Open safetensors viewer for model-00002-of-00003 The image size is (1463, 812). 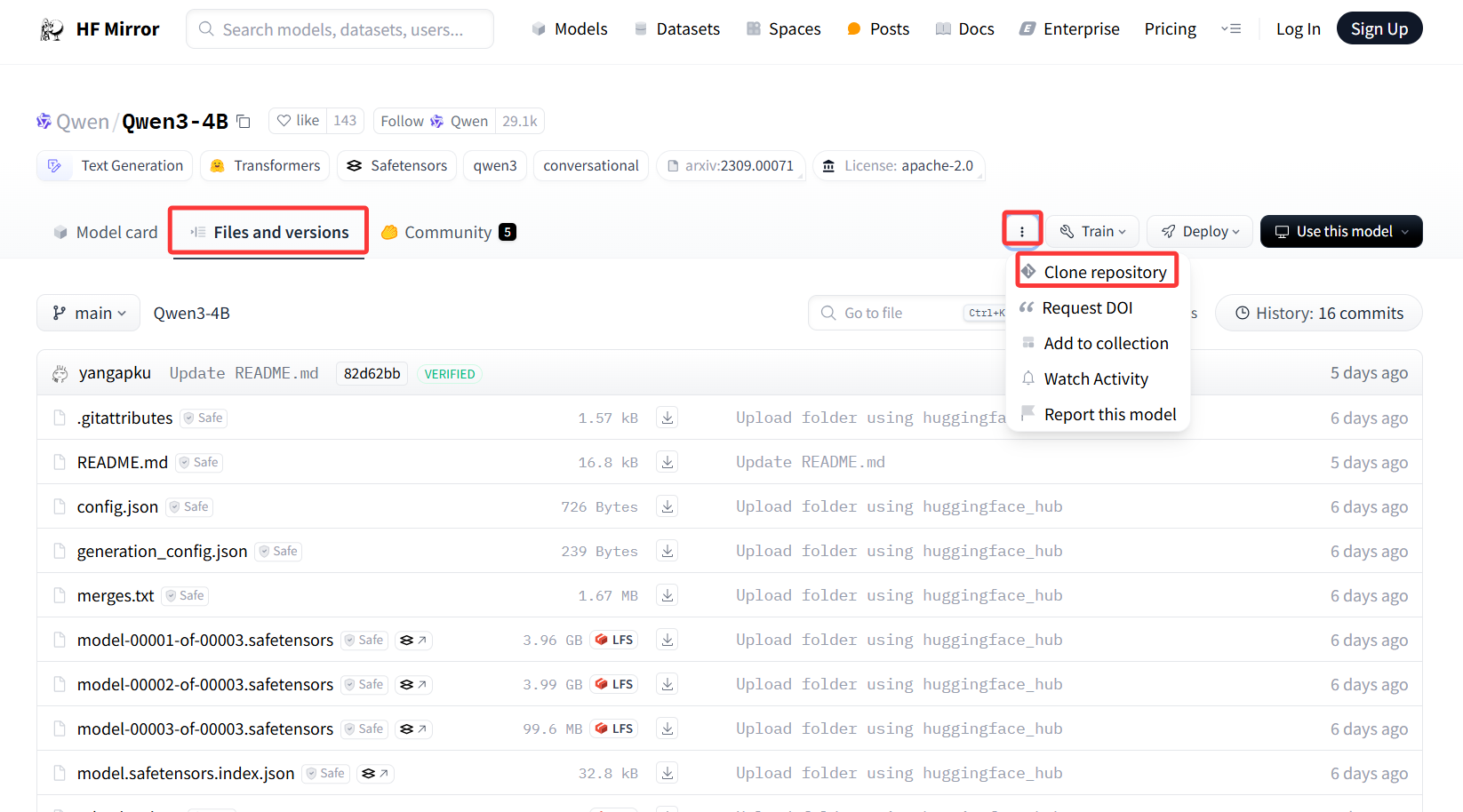413,684
